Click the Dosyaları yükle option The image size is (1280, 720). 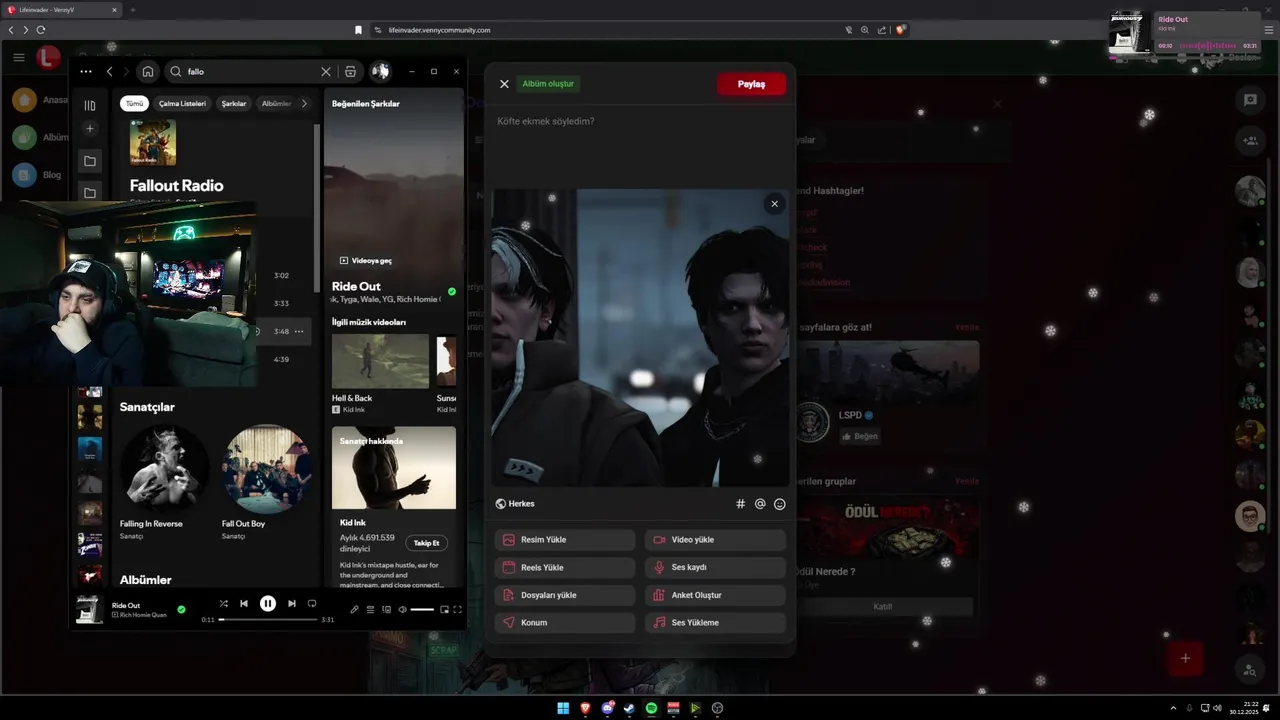click(x=565, y=595)
